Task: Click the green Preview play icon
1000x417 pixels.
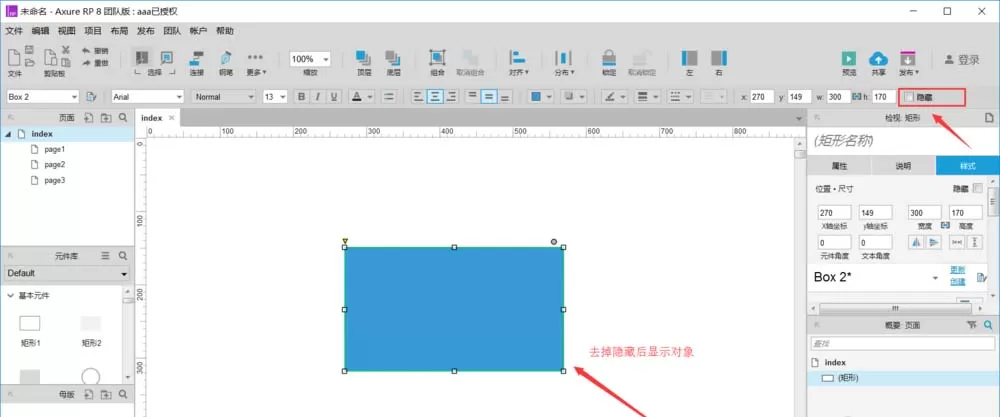Action: coord(849,59)
